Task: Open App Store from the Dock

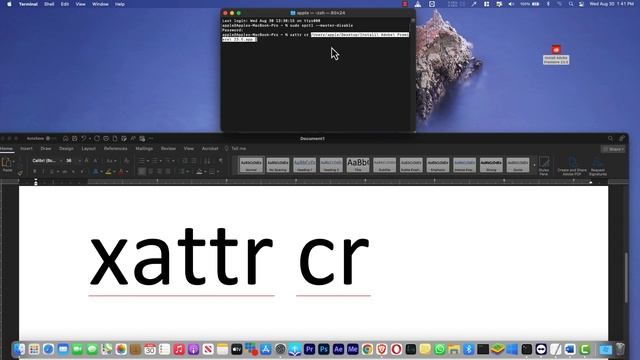Action: pyautogui.click(x=266, y=349)
